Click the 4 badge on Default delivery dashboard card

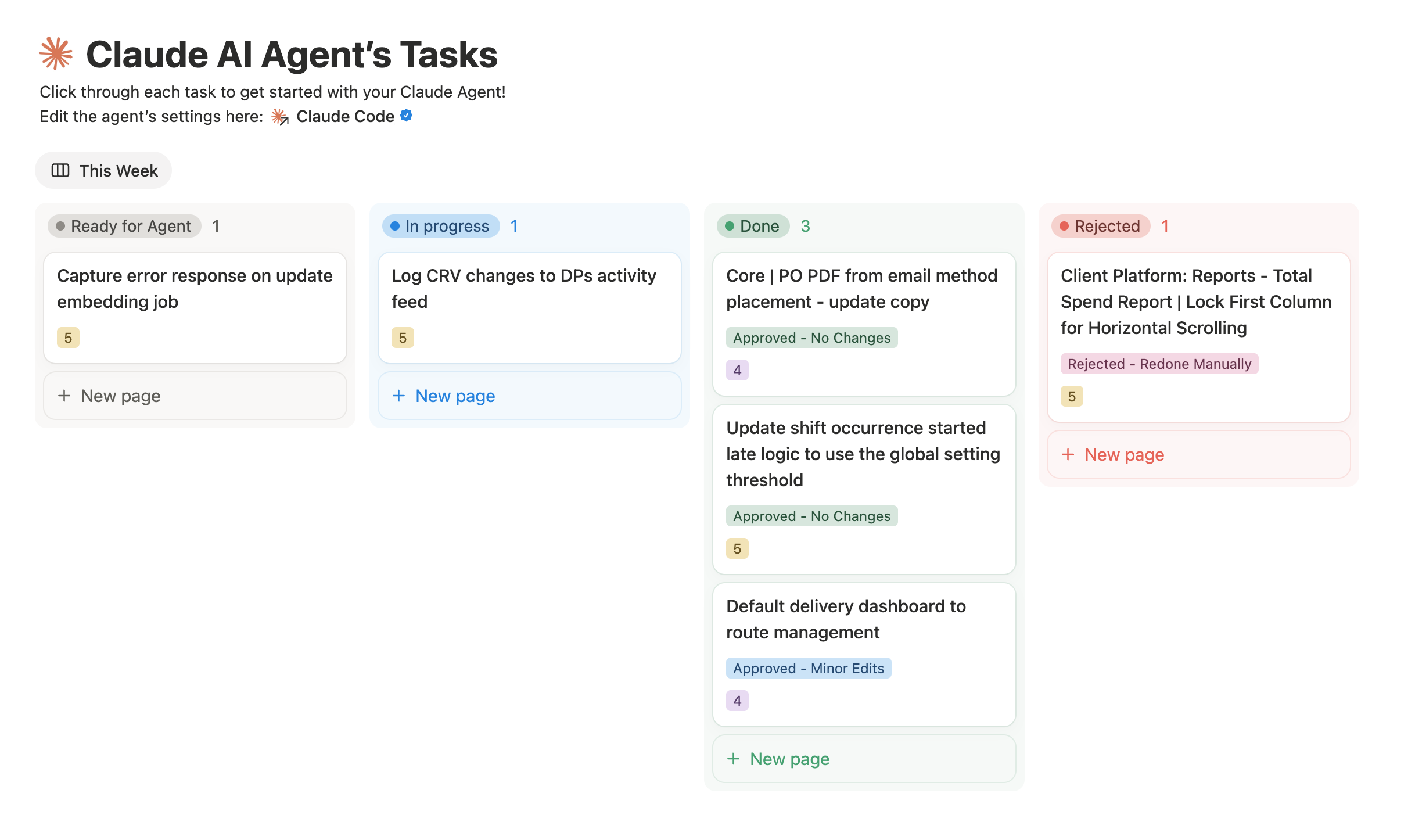(x=737, y=701)
